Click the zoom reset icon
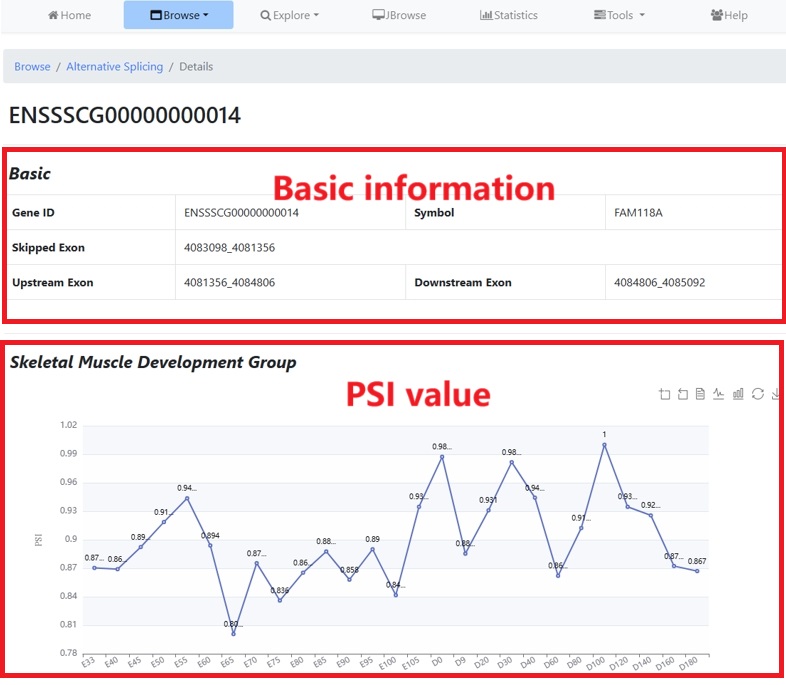Image resolution: width=786 pixels, height=685 pixels. coord(683,394)
